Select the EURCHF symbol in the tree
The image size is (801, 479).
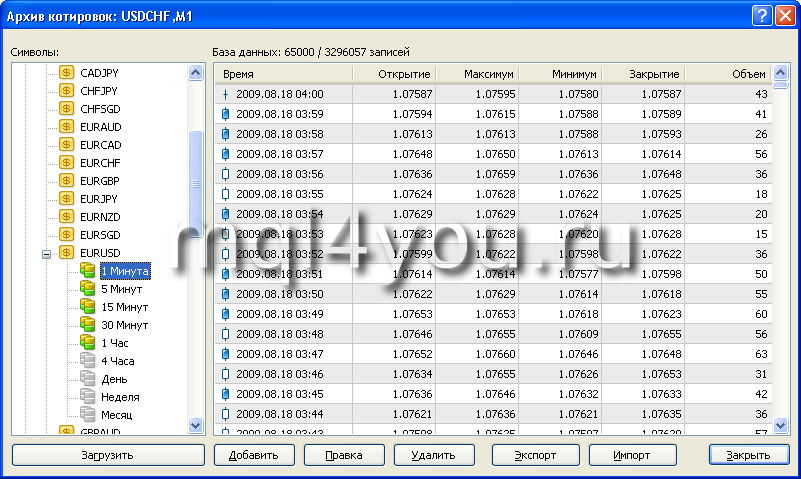click(x=100, y=162)
